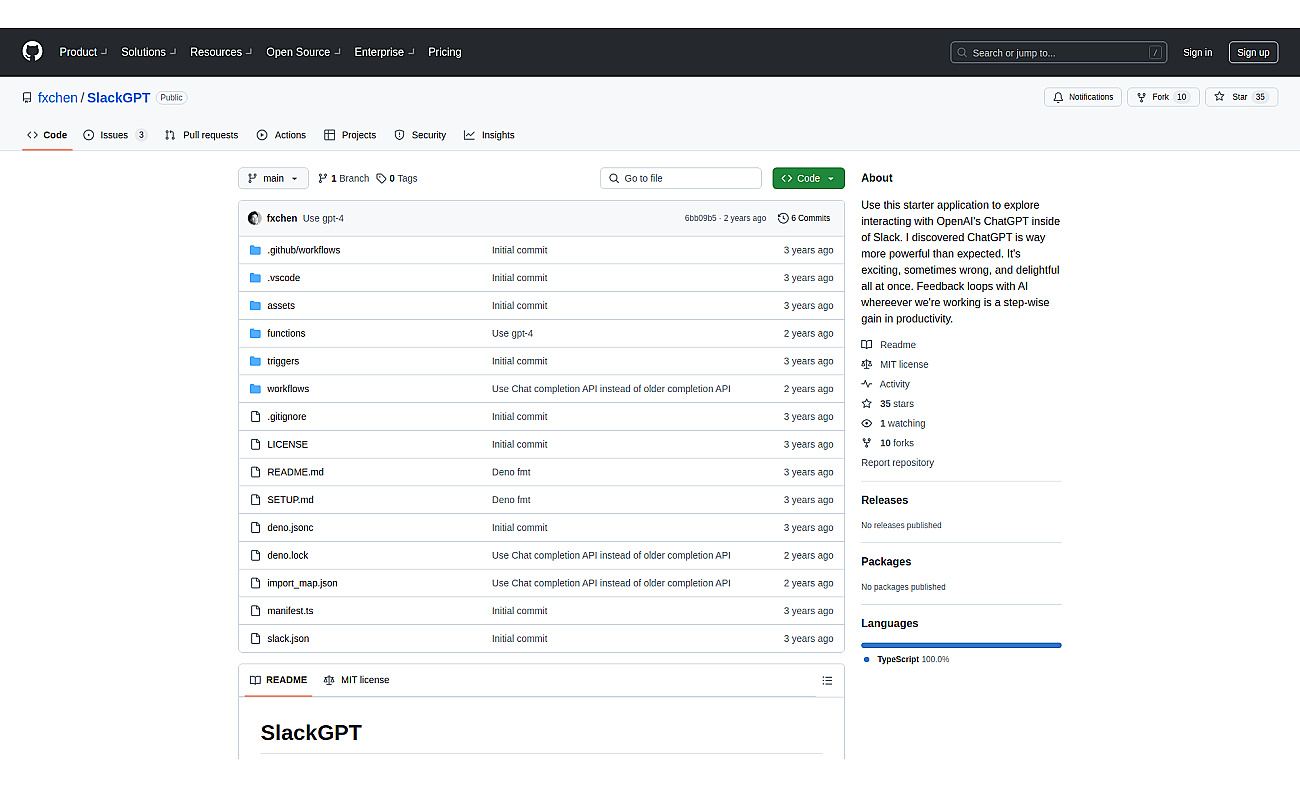Open the Product menu
This screenshot has height=788, width=1300.
(83, 52)
